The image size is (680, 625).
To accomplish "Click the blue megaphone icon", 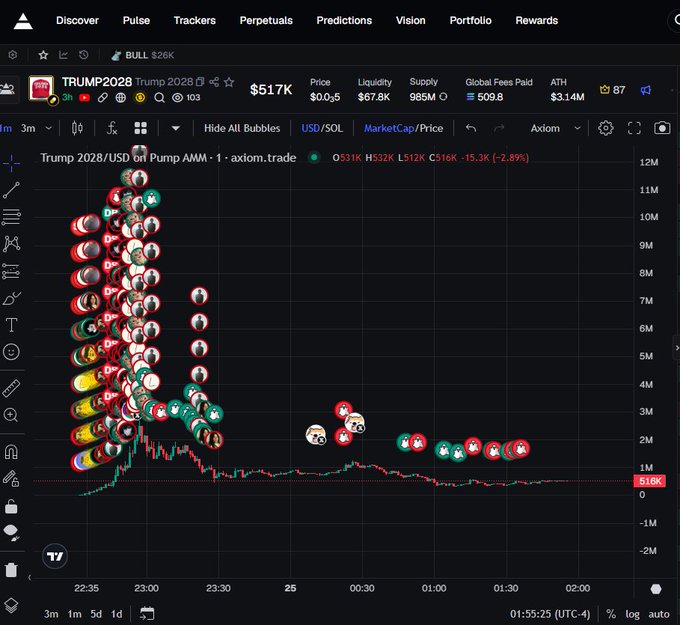I will pos(645,90).
